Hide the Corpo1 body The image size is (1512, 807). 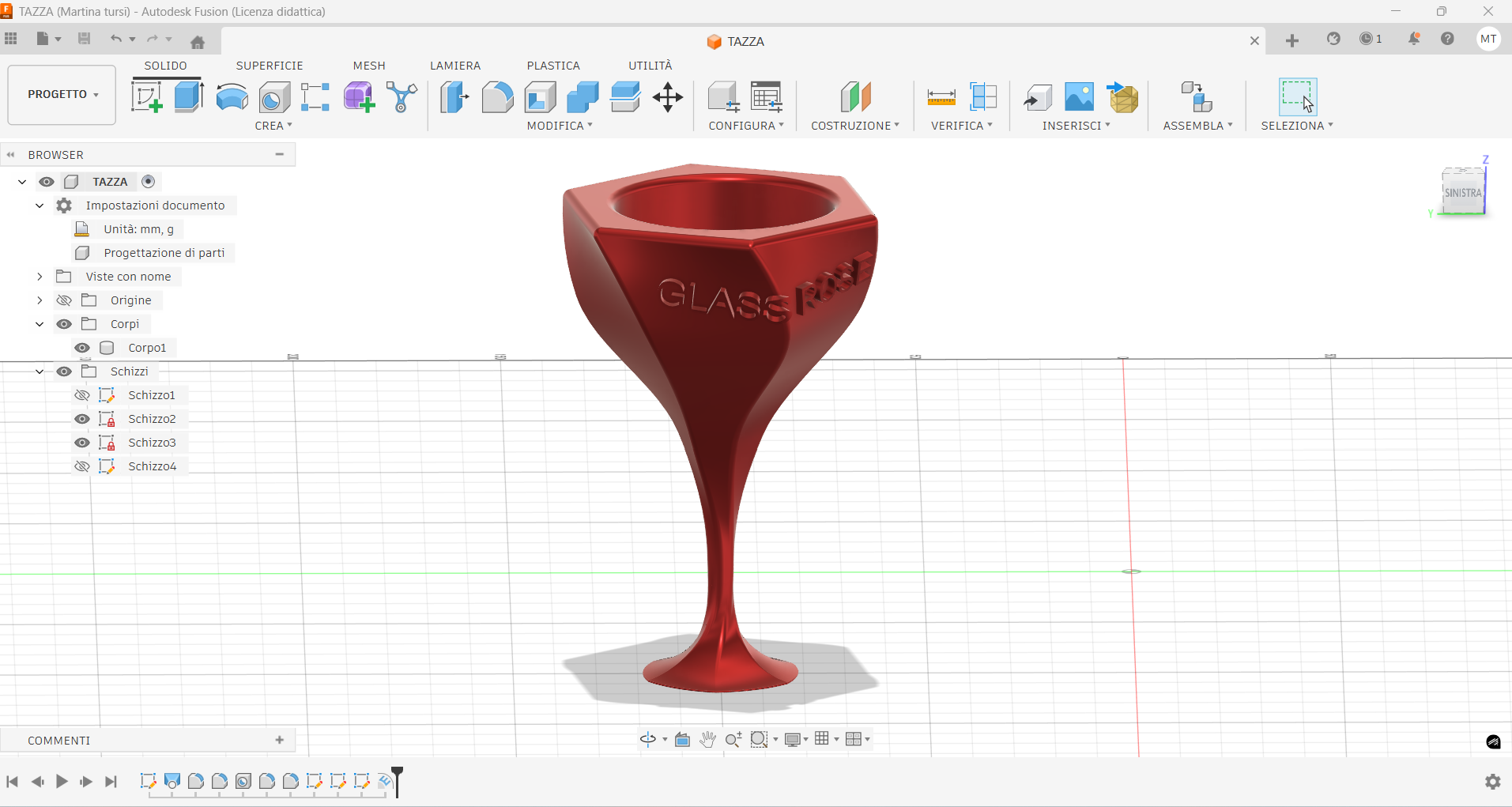point(82,348)
